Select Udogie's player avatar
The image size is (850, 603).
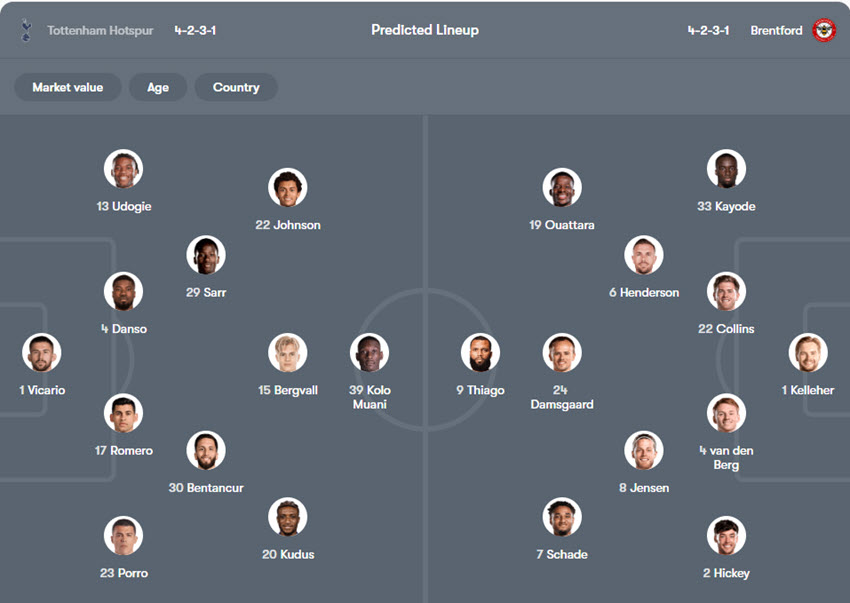(124, 169)
